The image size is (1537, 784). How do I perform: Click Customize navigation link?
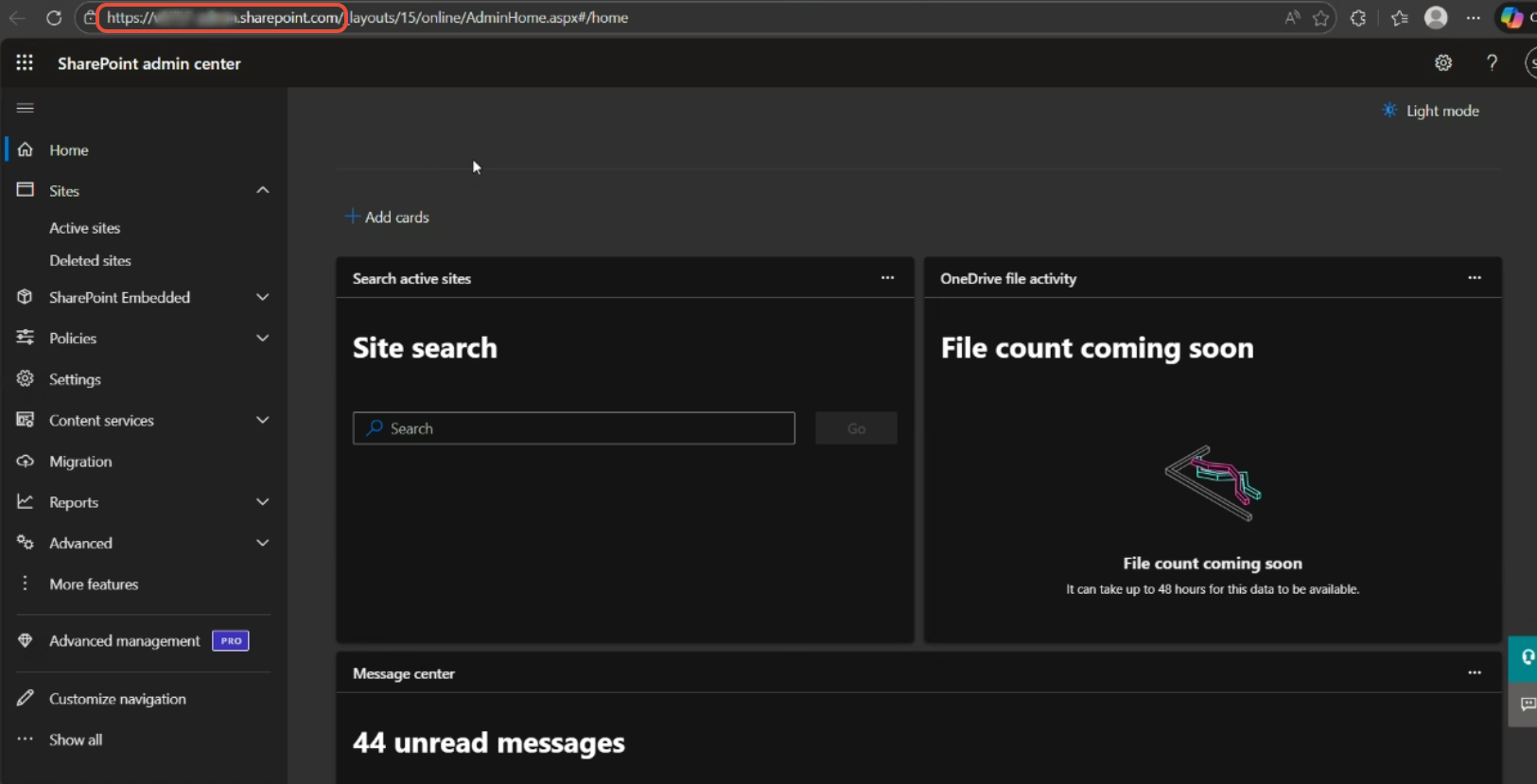(117, 699)
